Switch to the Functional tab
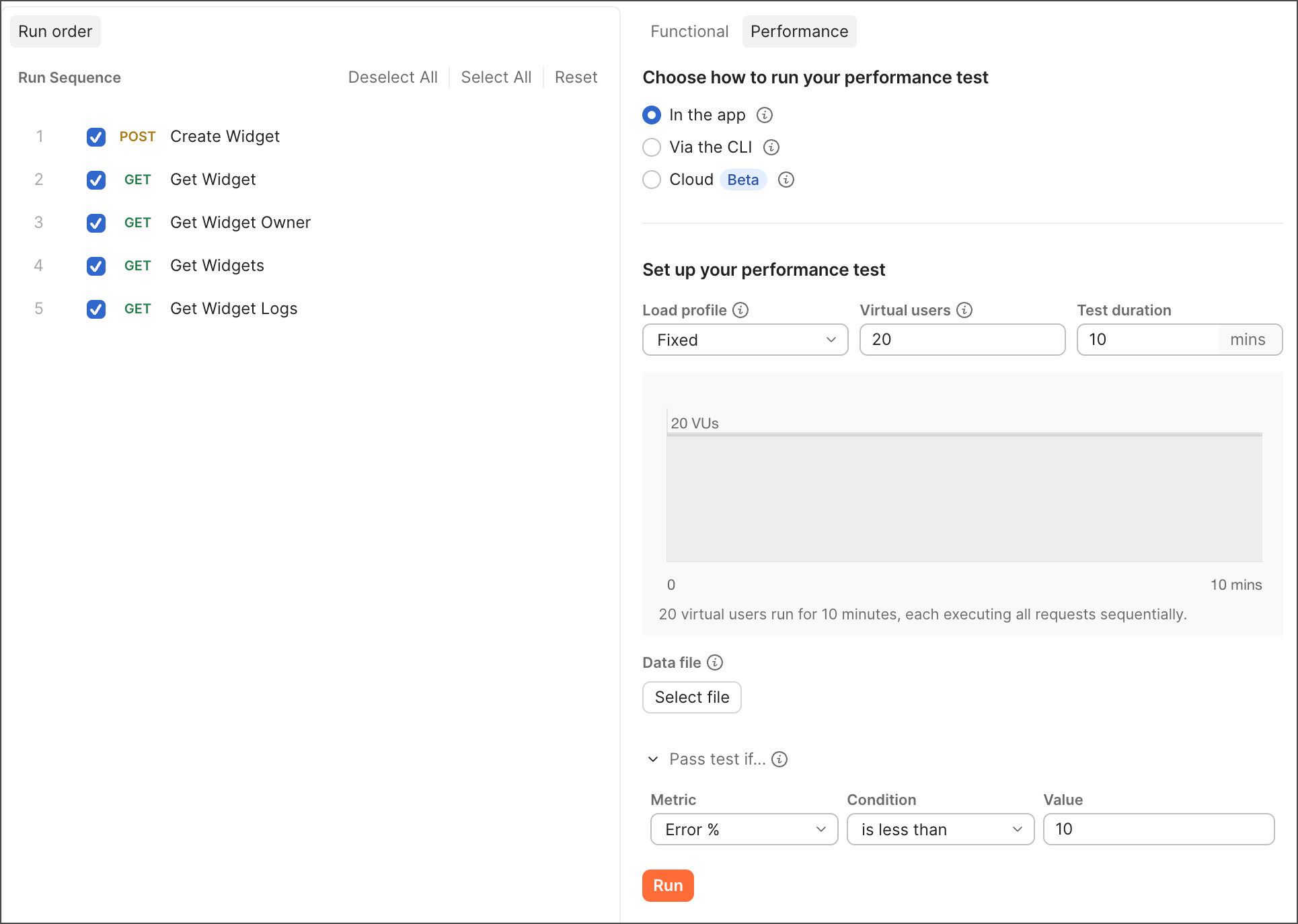Screen dimensions: 1298x924 (x=689, y=32)
